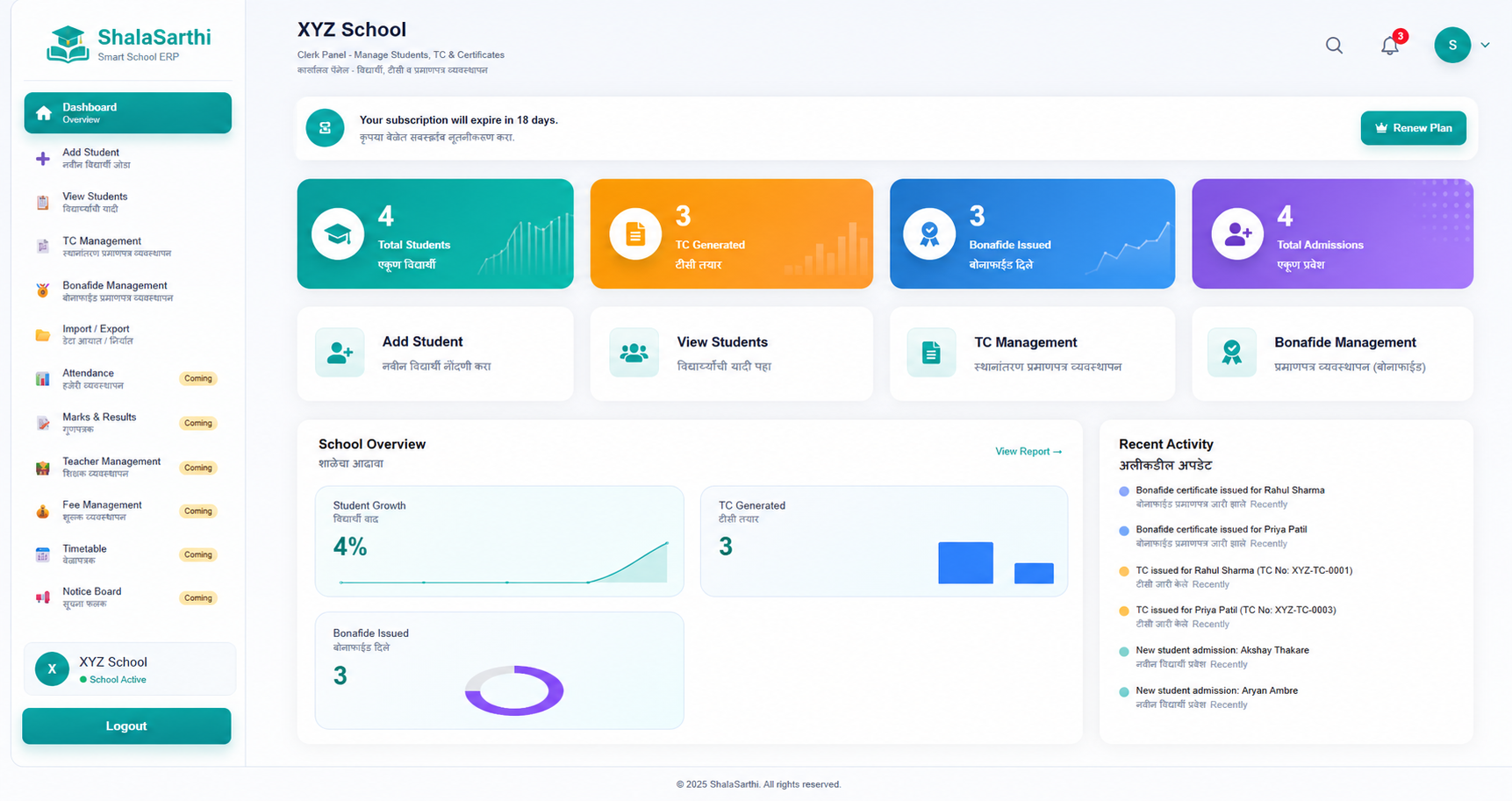Click the award icon on Bonafide Management card
Viewport: 1512px width, 801px height.
[x=1232, y=353]
